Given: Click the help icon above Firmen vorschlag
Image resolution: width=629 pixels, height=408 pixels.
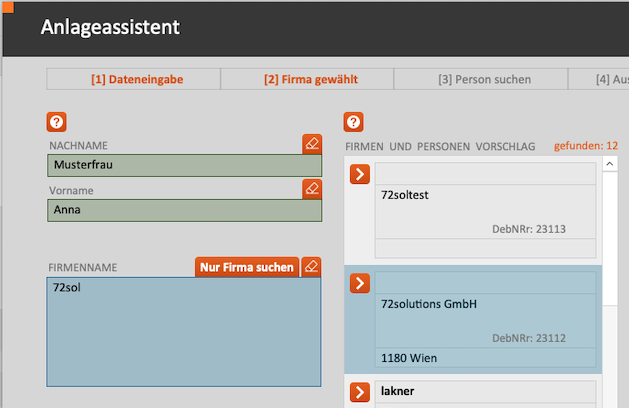Looking at the screenshot, I should click(353, 122).
